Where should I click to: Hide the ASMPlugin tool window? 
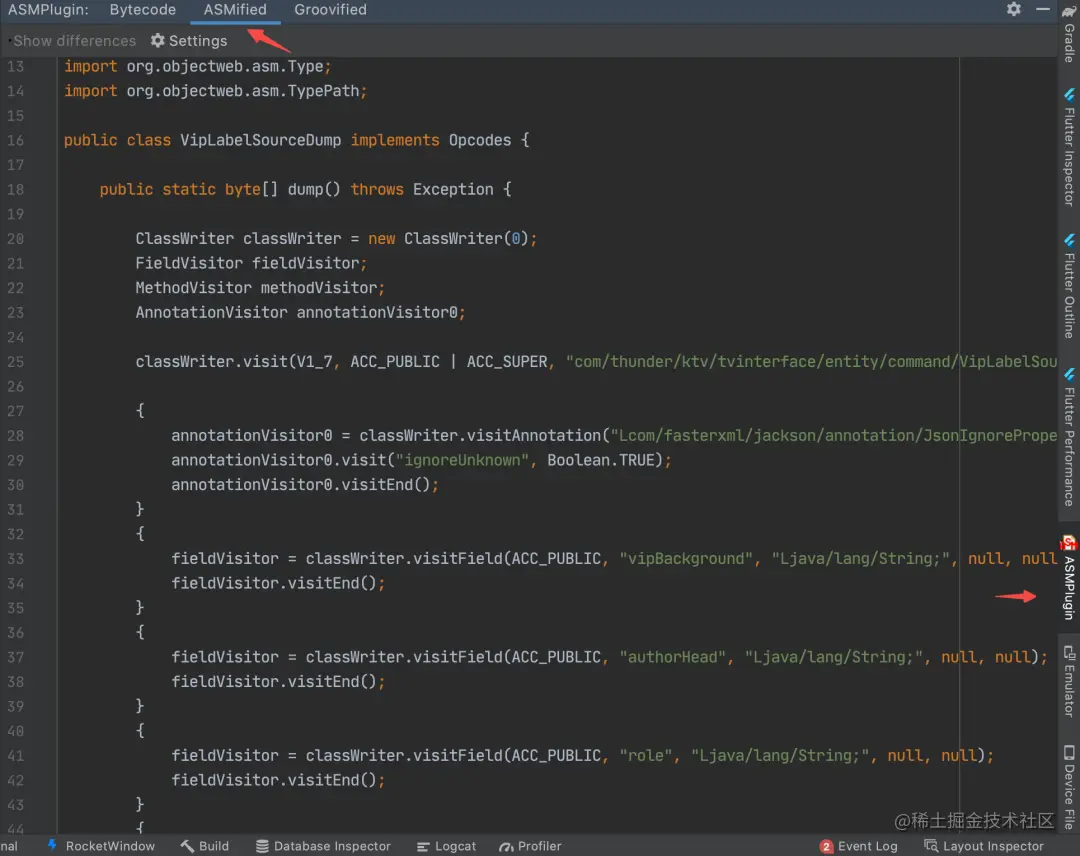point(1043,9)
